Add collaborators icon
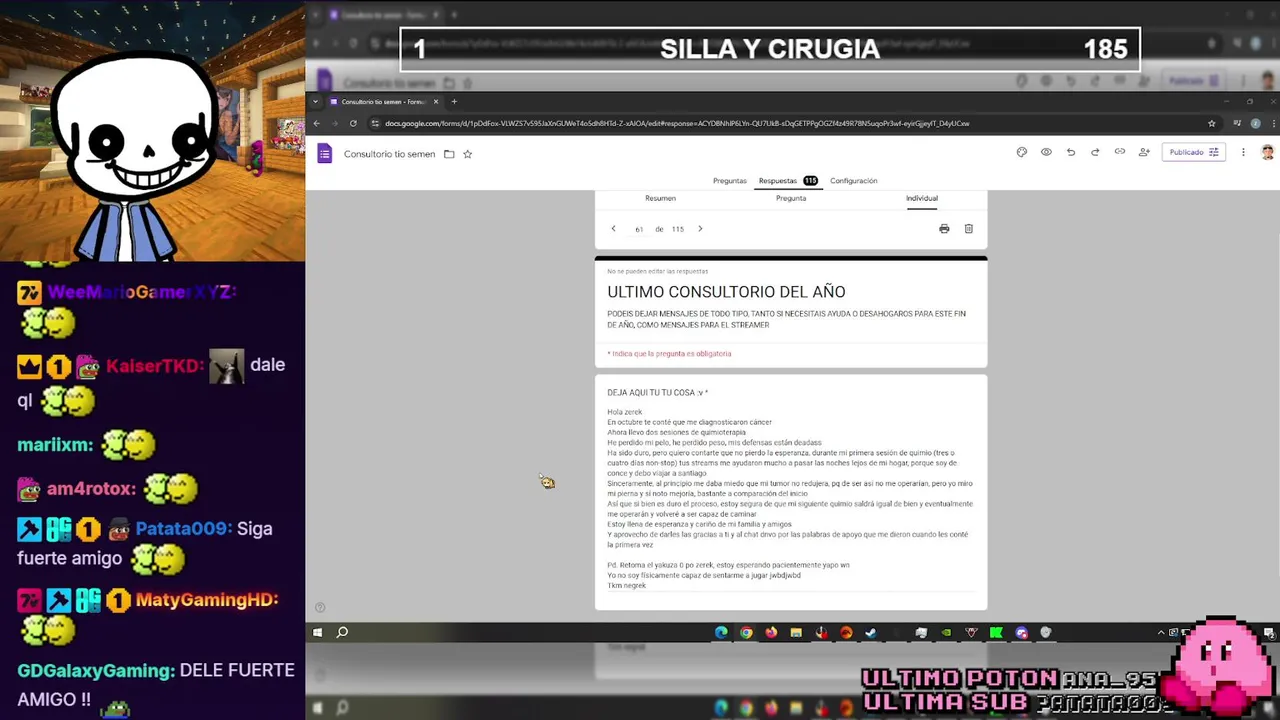 tap(1144, 152)
